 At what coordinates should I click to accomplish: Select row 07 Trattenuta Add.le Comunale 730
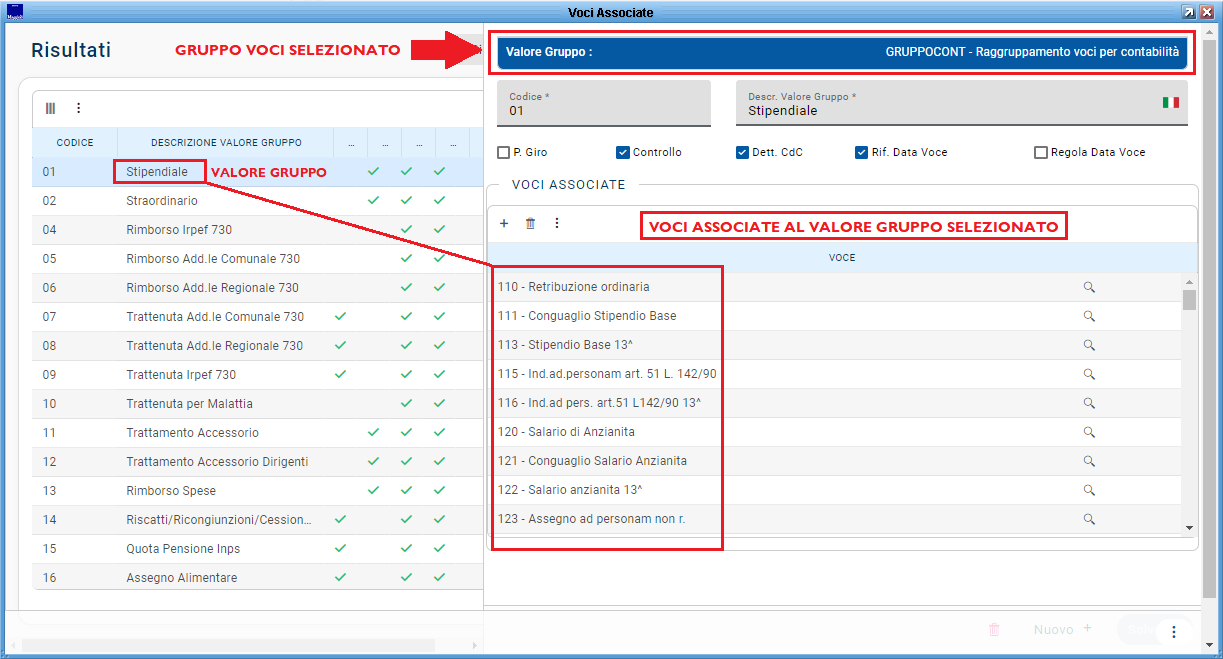[257, 317]
